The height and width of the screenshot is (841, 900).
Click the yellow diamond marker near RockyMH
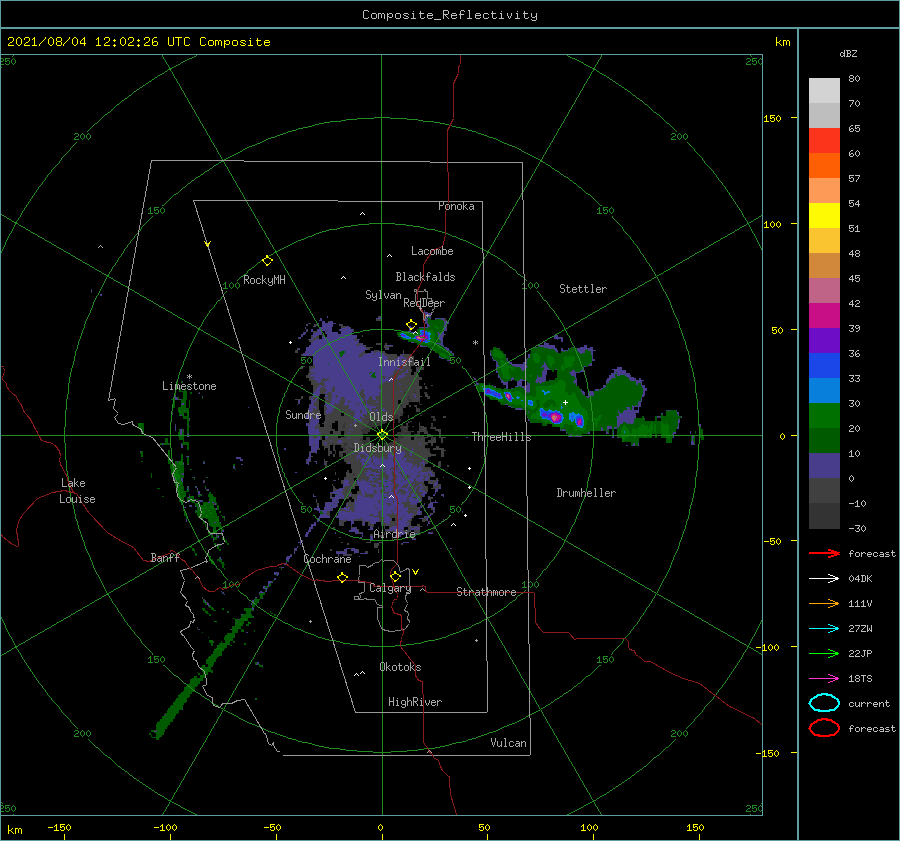[x=267, y=261]
